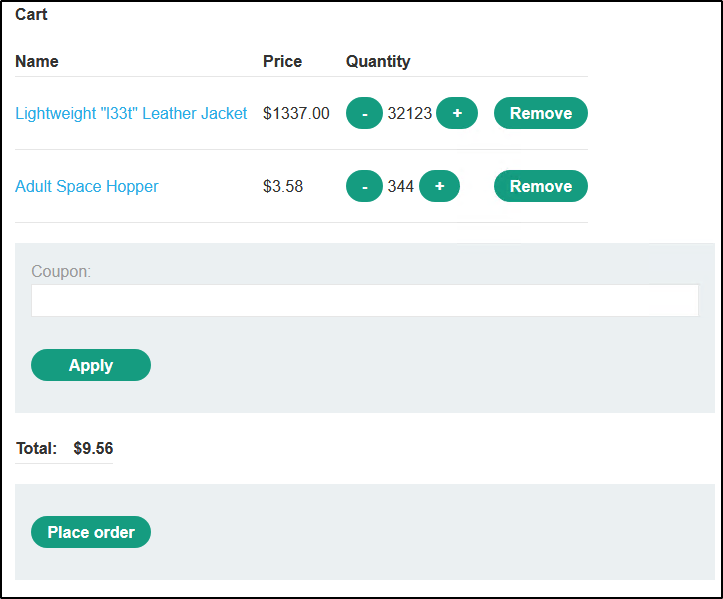Click the Leather Jacket quantity value 32123
Image resolution: width=723 pixels, height=599 pixels.
410,113
